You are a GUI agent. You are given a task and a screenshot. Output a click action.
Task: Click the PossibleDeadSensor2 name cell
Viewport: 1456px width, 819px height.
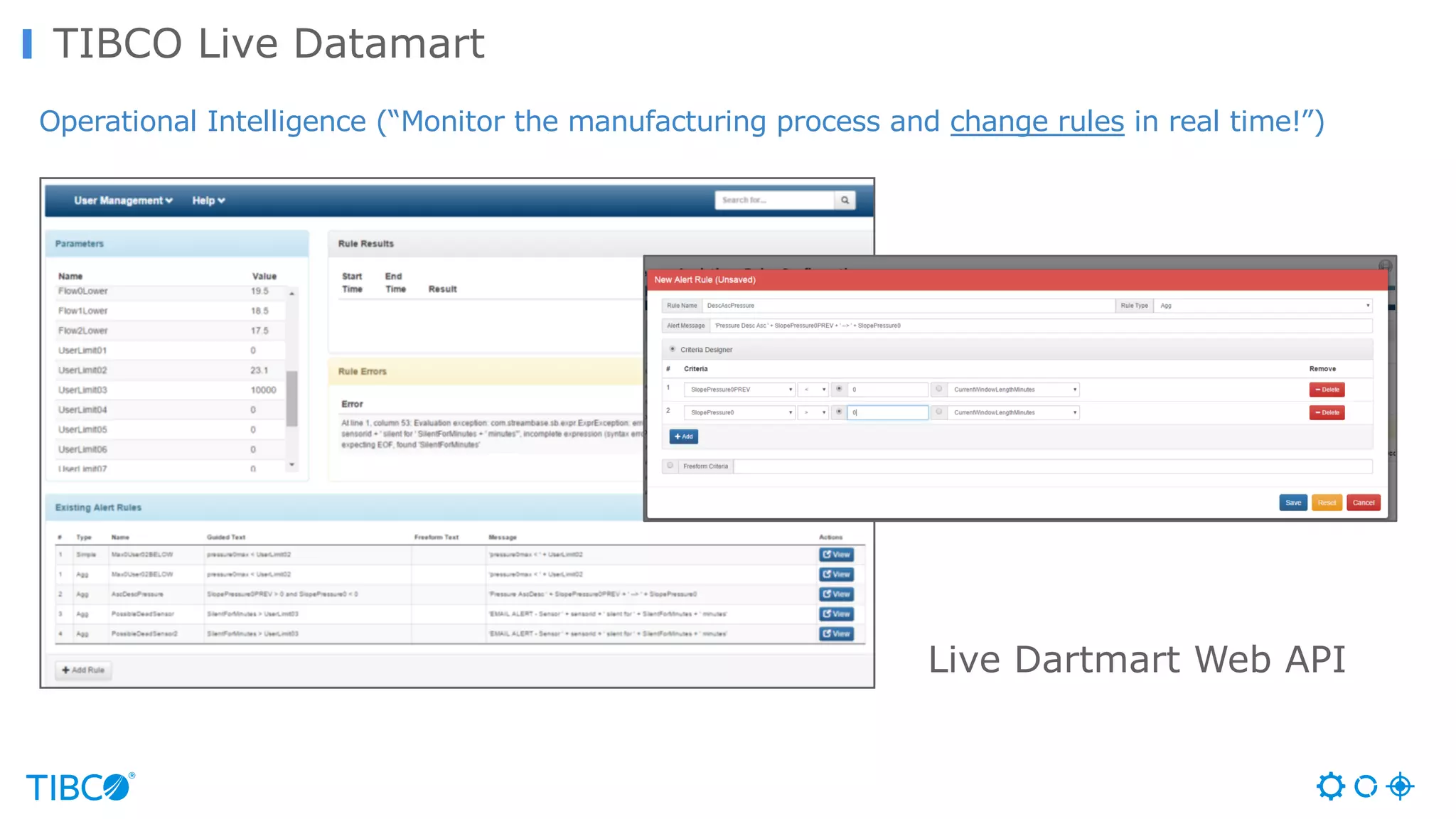(156, 634)
